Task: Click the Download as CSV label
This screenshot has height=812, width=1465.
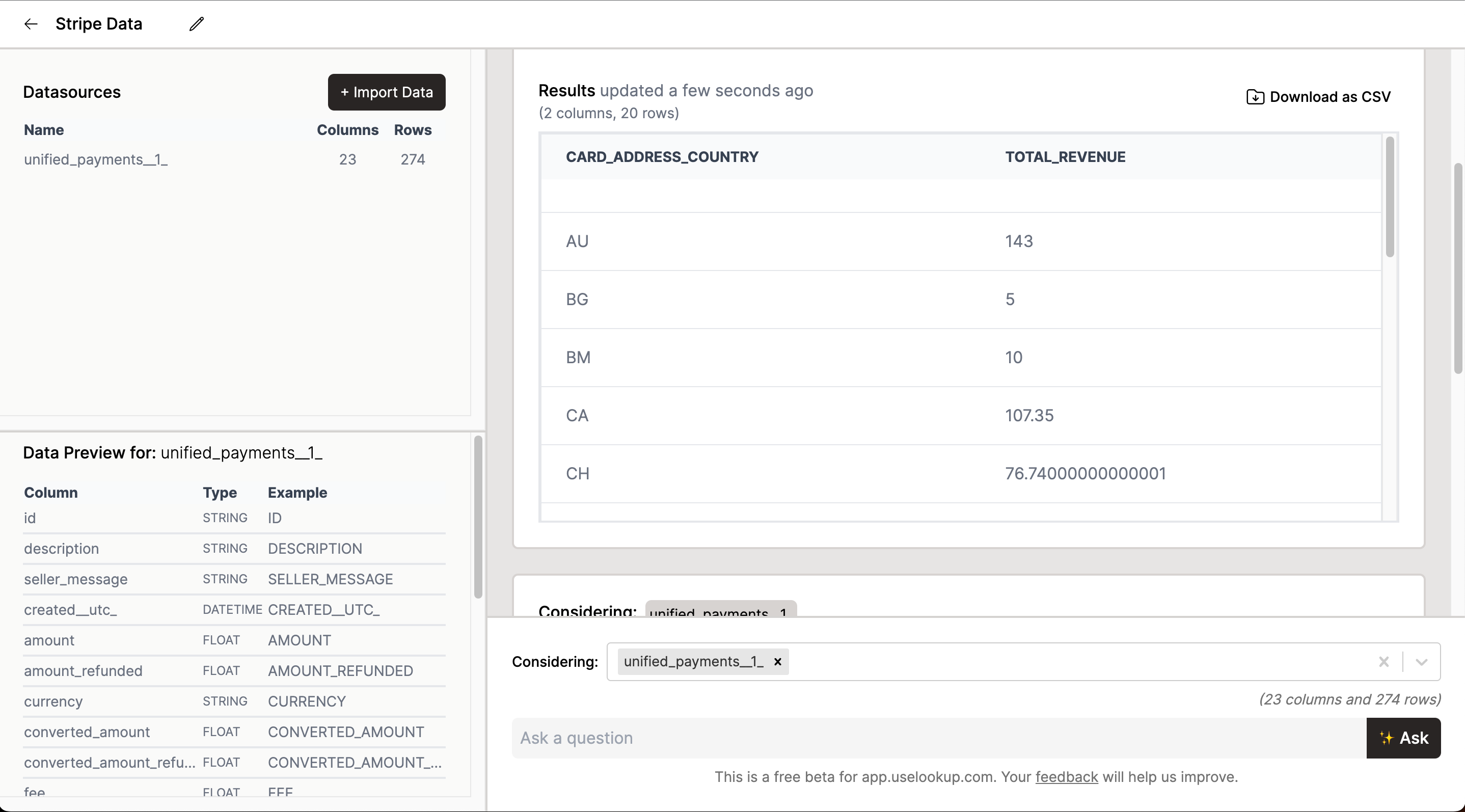Action: pyautogui.click(x=1330, y=97)
